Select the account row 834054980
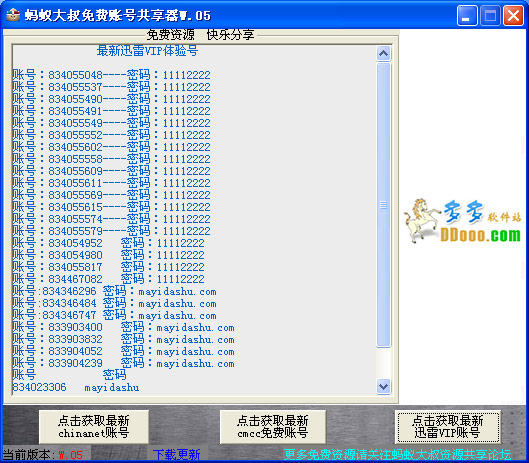 point(109,255)
